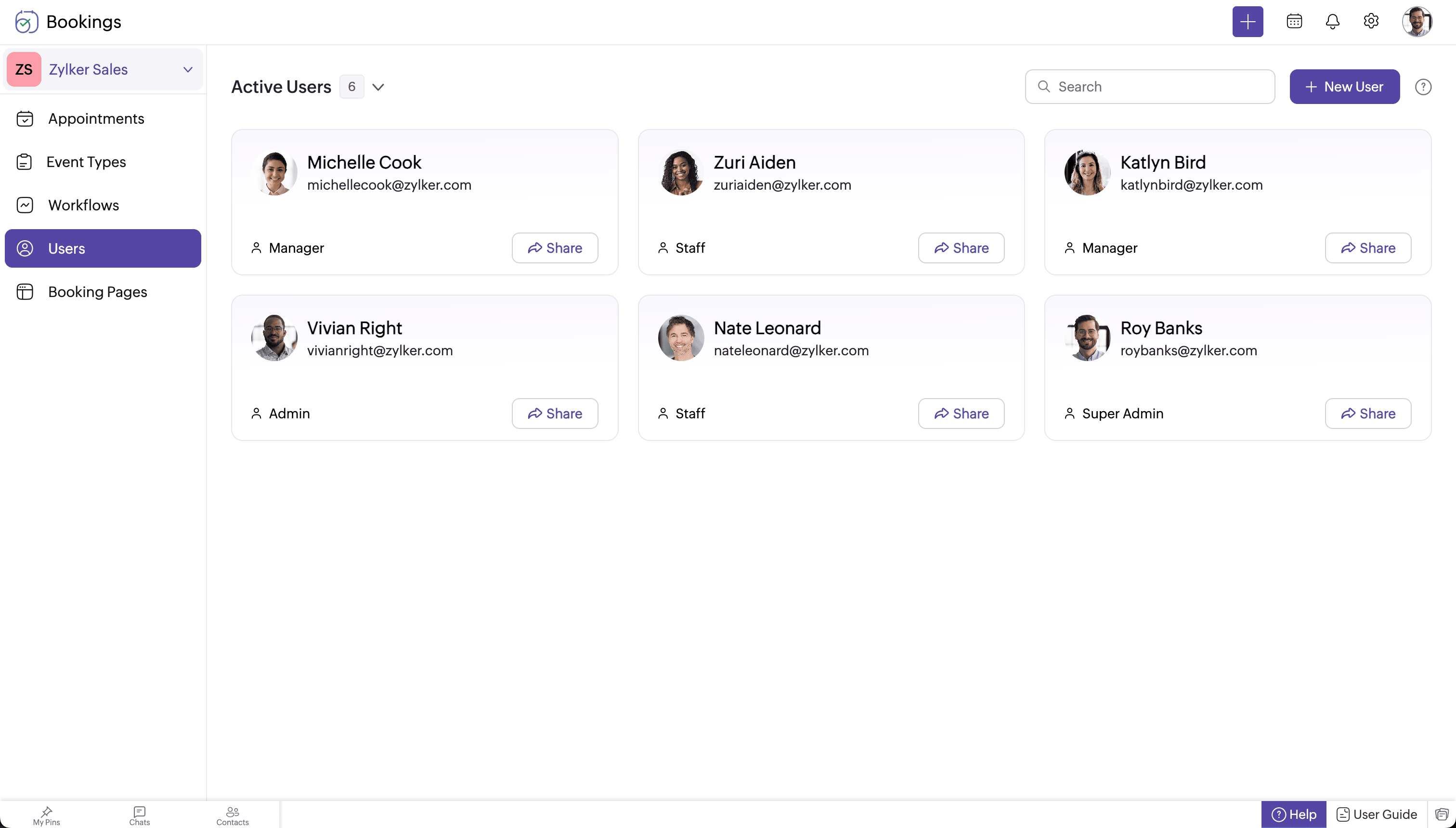Screen dimensions: 1456x828
Task: Open Chats in bottom bar
Action: 139,815
